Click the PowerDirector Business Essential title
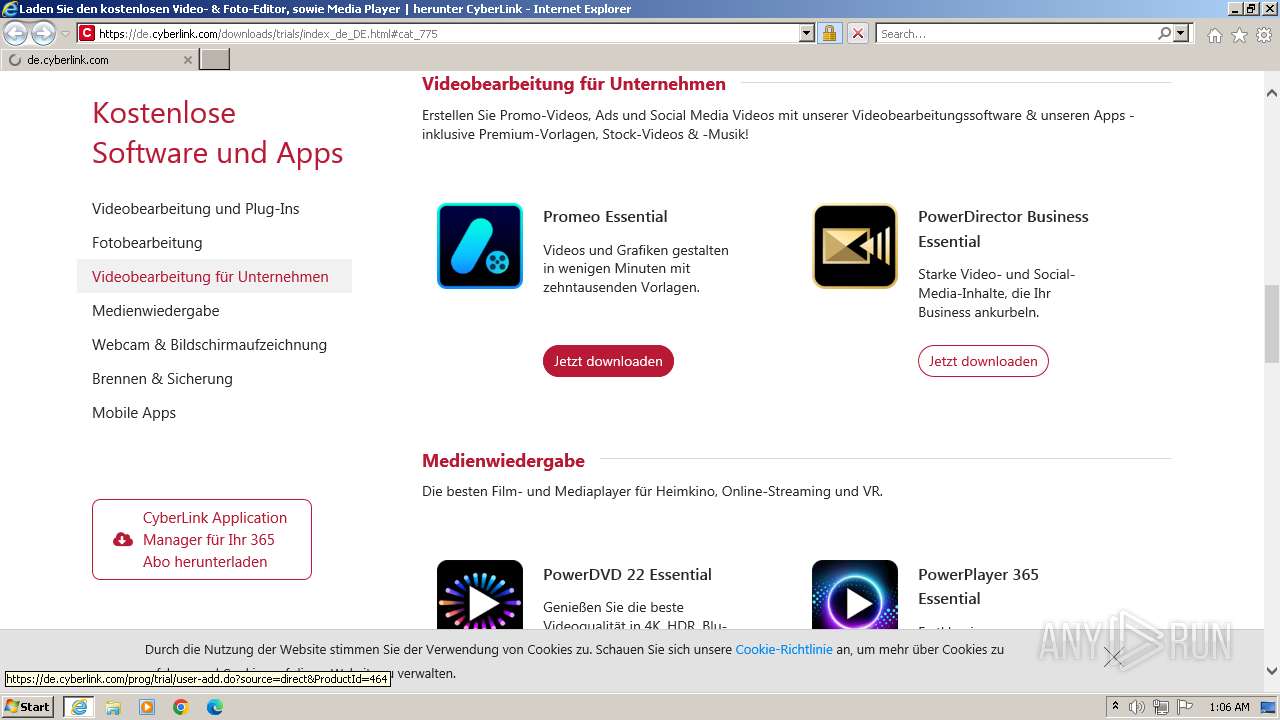This screenshot has width=1280, height=720. [1003, 229]
